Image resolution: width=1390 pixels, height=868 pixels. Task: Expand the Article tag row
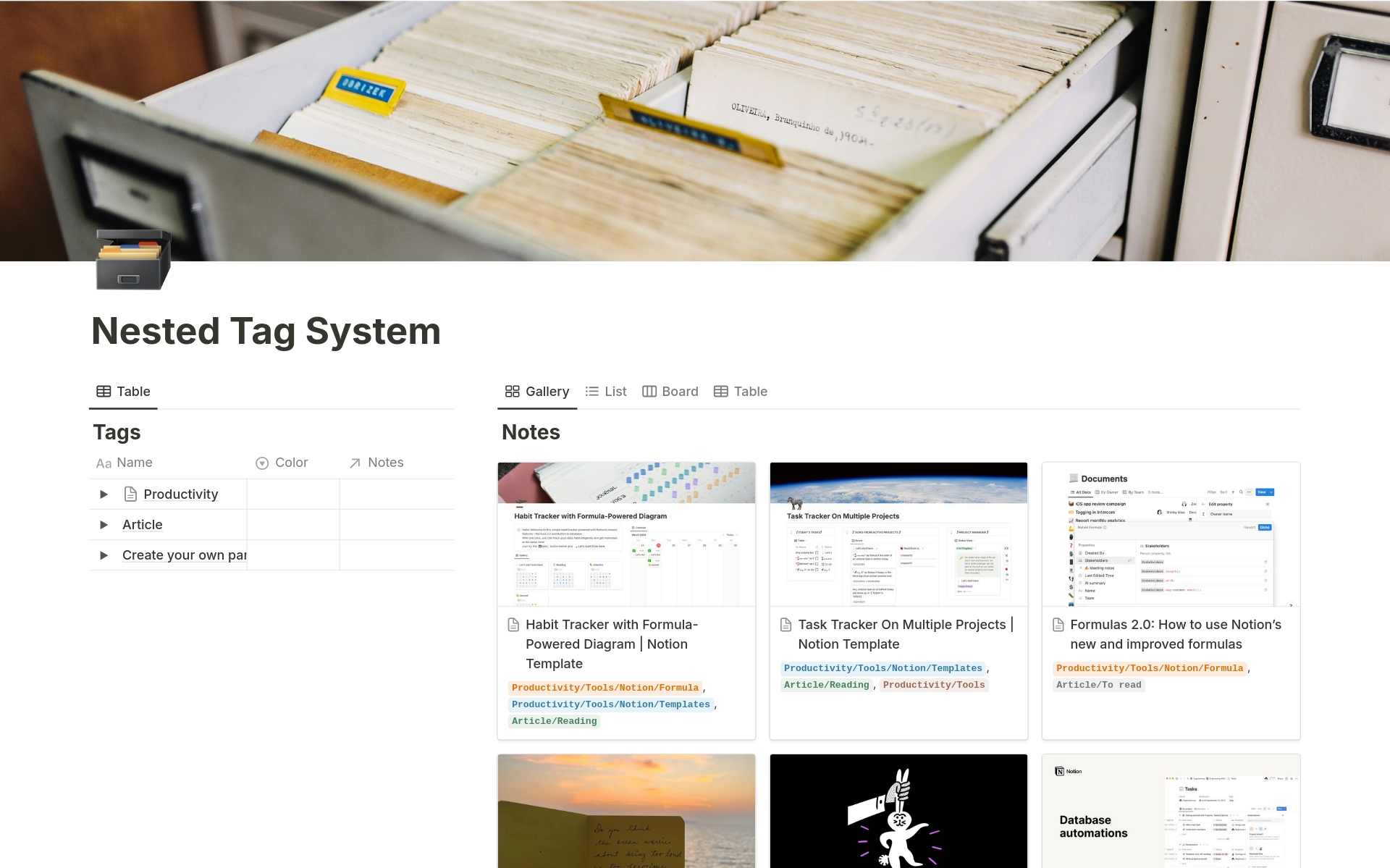[x=104, y=523]
